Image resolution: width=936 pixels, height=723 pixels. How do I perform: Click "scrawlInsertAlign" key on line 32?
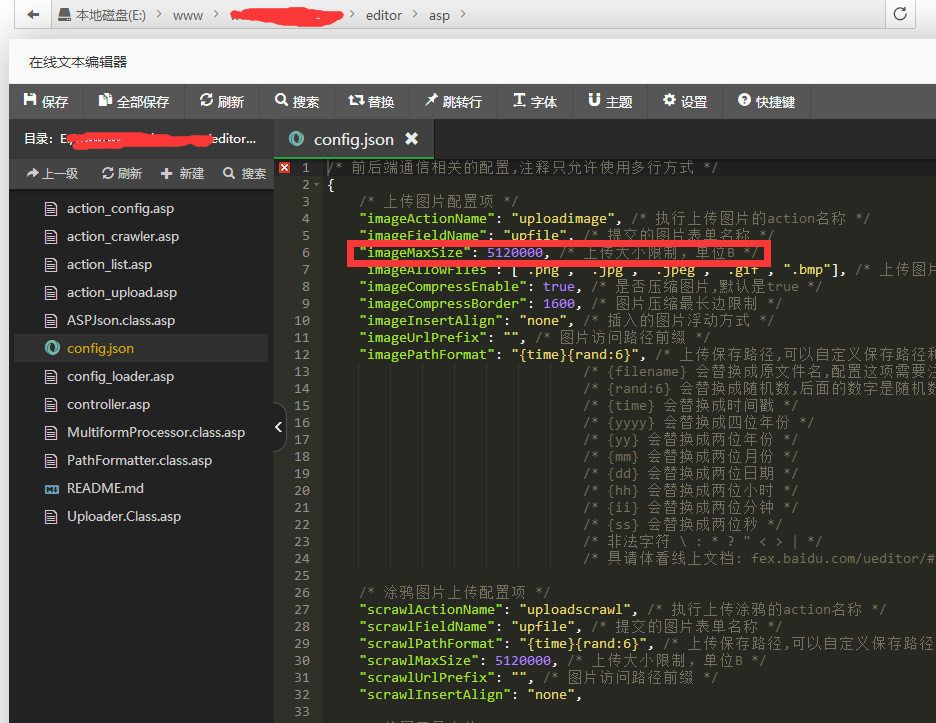(x=435, y=695)
